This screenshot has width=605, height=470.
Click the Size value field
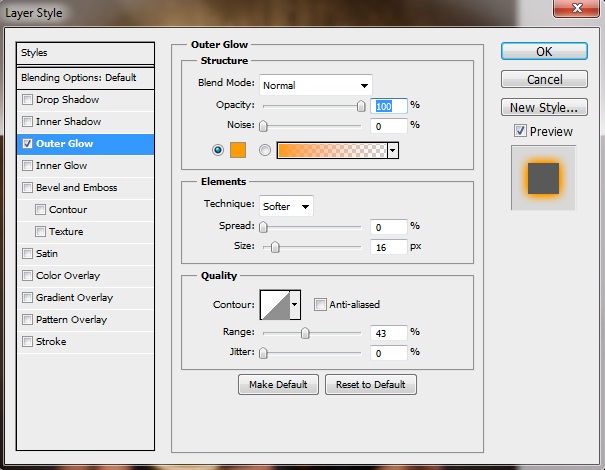[x=389, y=247]
